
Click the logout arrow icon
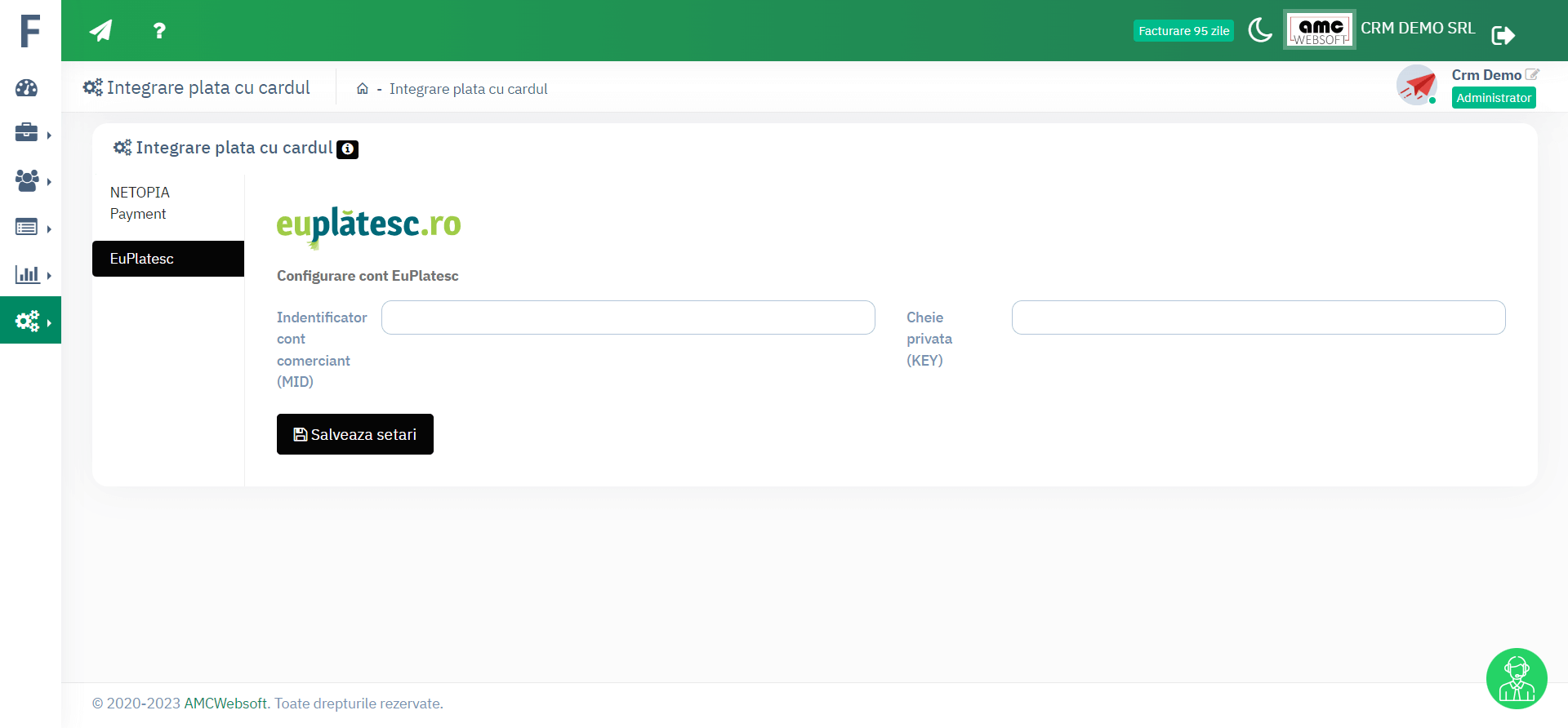[1503, 34]
